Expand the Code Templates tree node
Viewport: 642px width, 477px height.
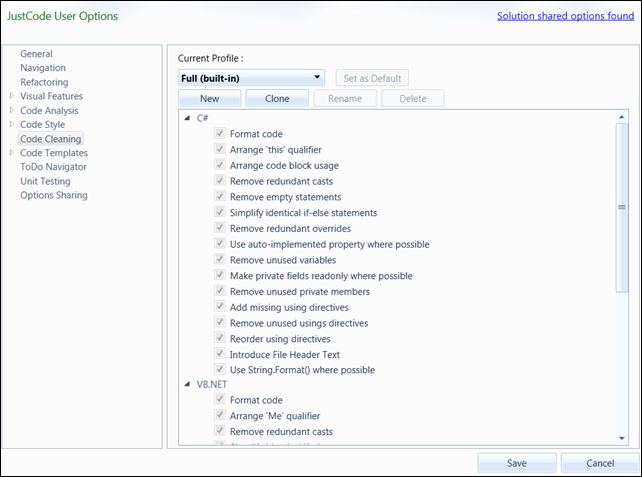coord(12,153)
